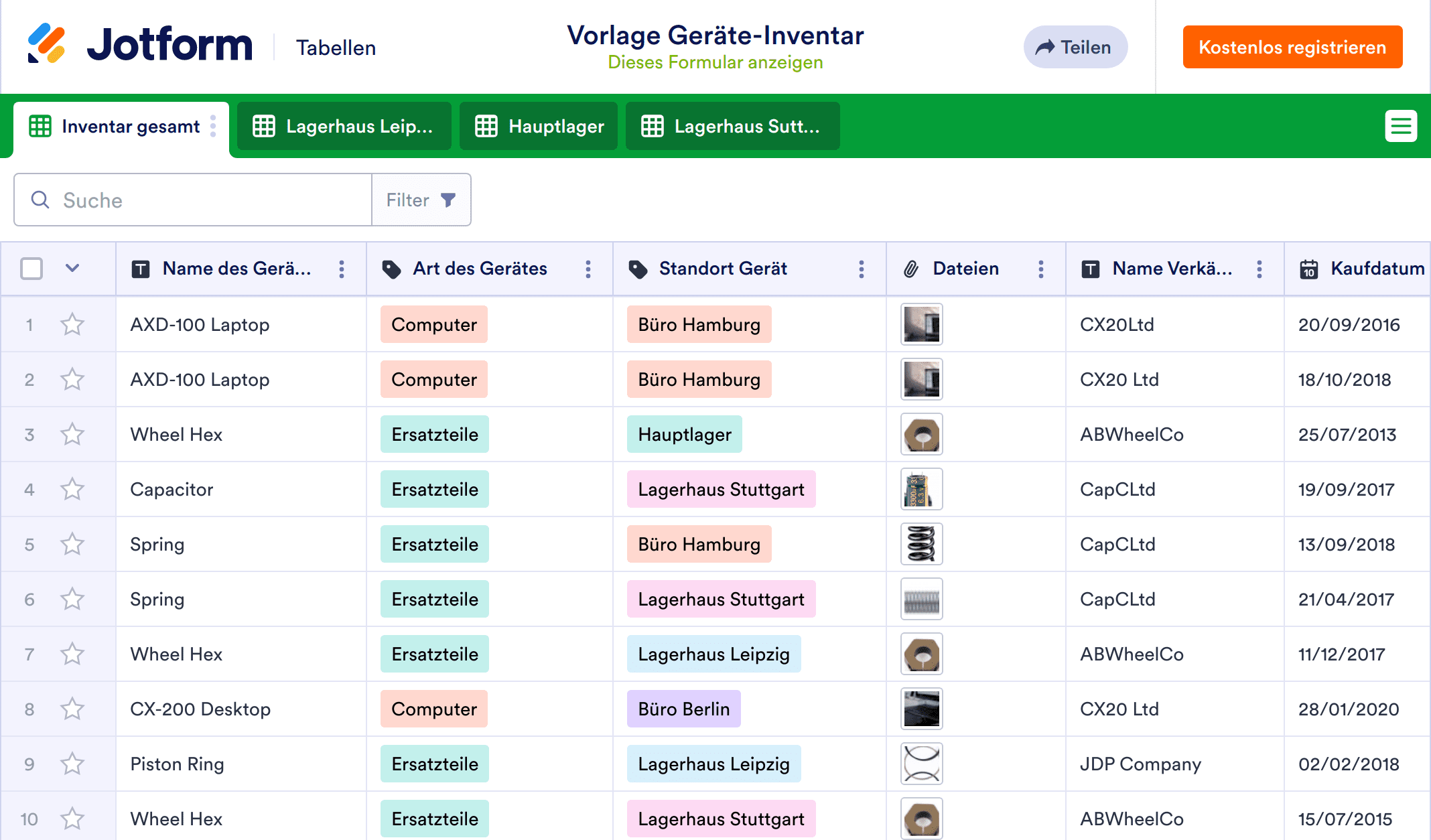Click the three-dot icon on Inventar gesamt tab
The height and width of the screenshot is (840, 1431).
[x=213, y=126]
